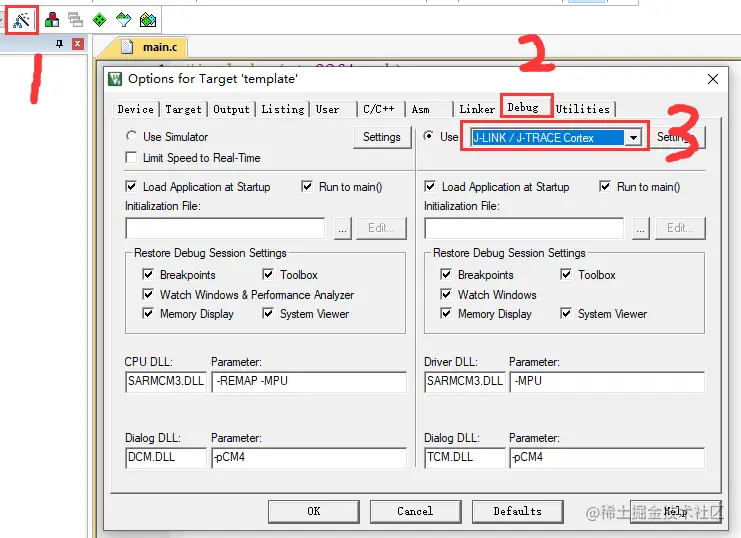The width and height of the screenshot is (741, 538).
Task: Click the Manage Project Items icon
Action: (x=52, y=20)
